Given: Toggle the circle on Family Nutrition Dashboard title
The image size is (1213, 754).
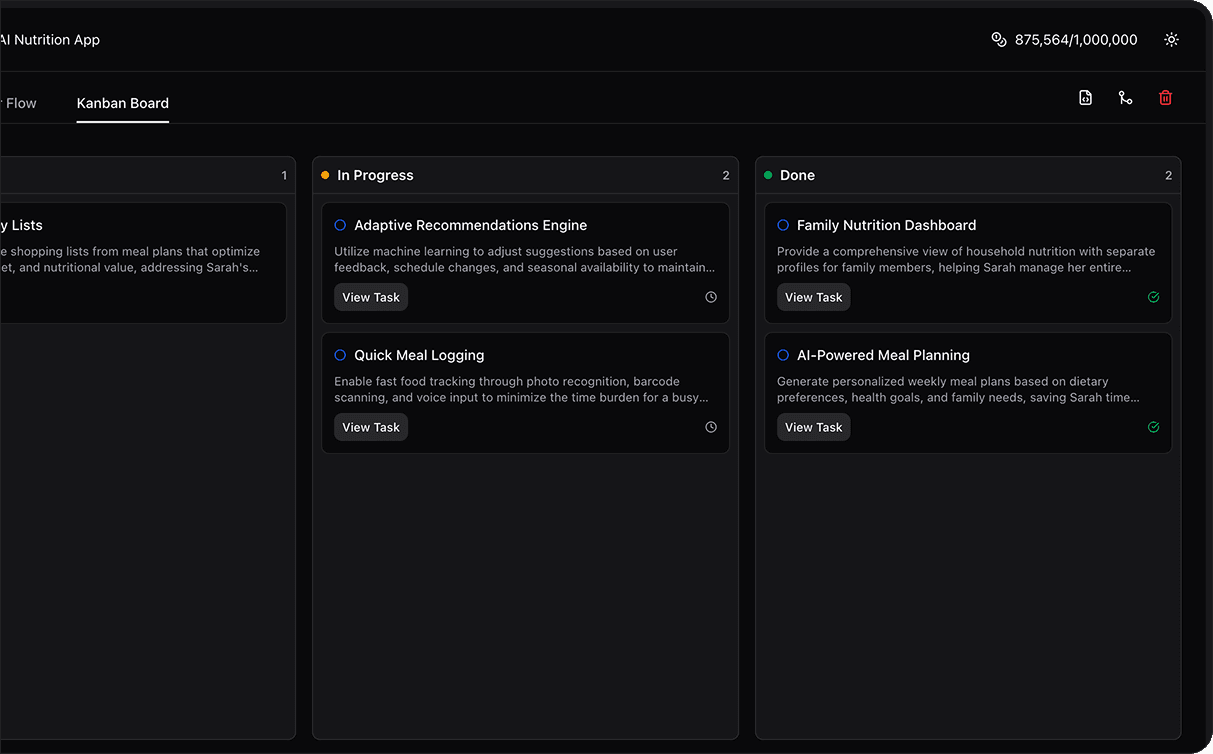Looking at the screenshot, I should [782, 225].
